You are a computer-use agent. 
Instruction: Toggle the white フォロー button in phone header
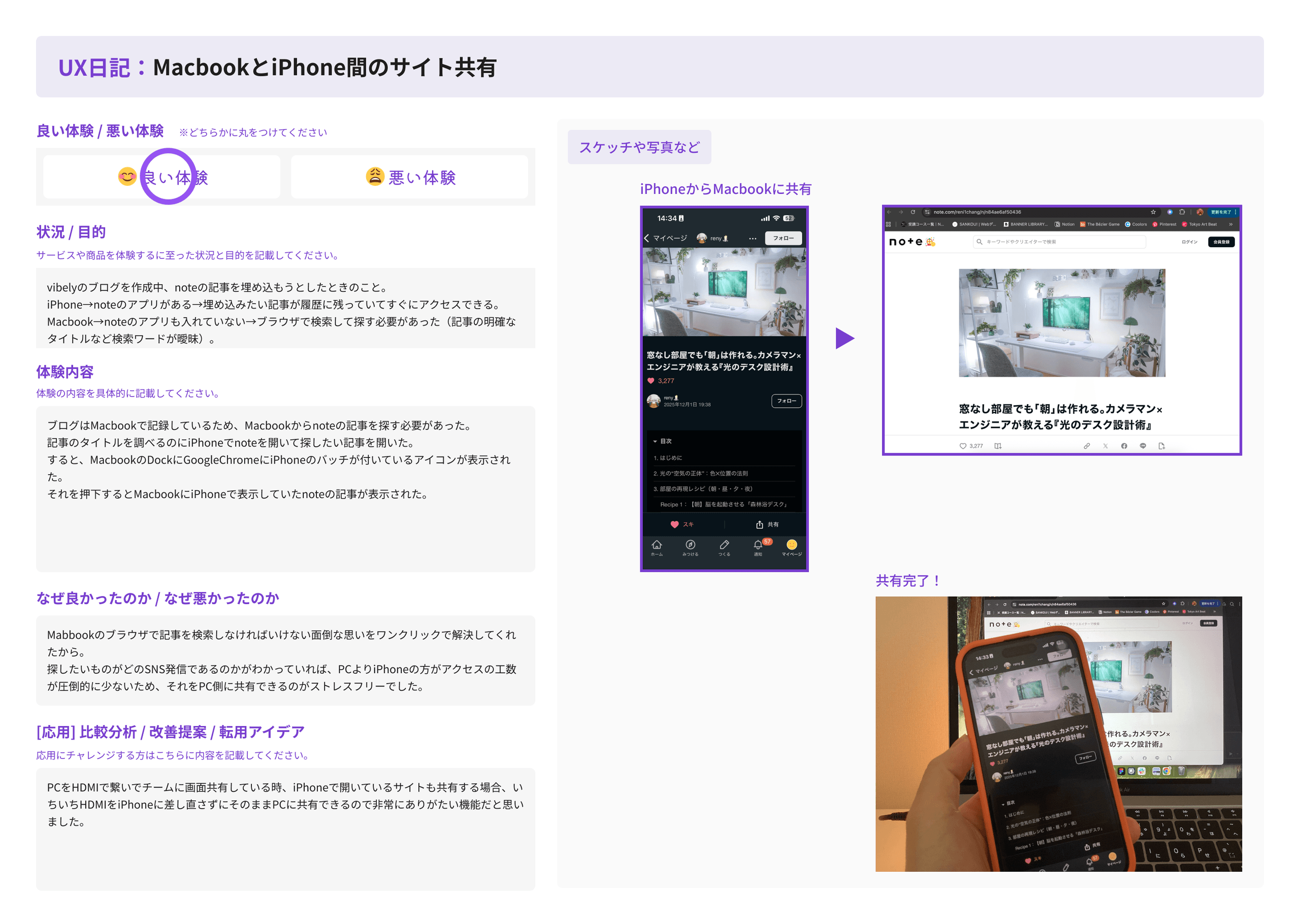[784, 239]
